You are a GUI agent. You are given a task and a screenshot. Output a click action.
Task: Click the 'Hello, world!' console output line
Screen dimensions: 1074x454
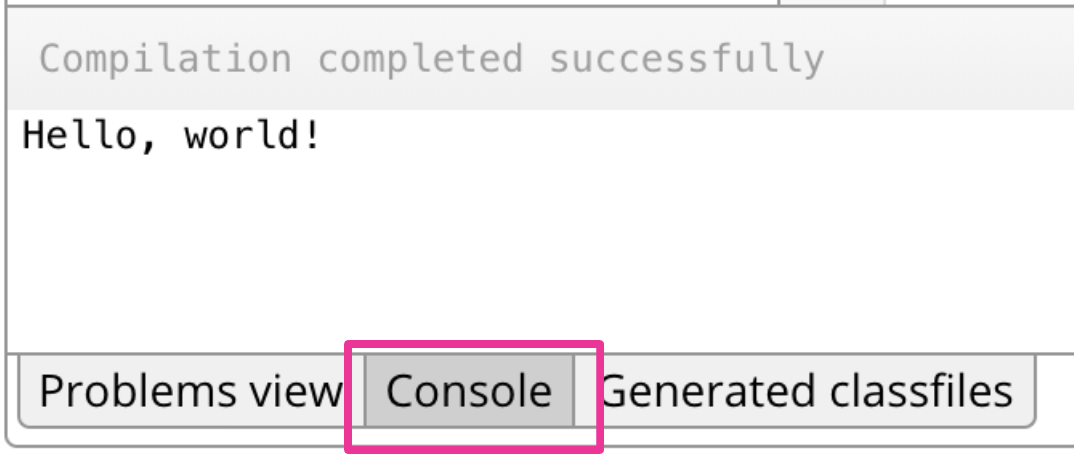click(172, 135)
